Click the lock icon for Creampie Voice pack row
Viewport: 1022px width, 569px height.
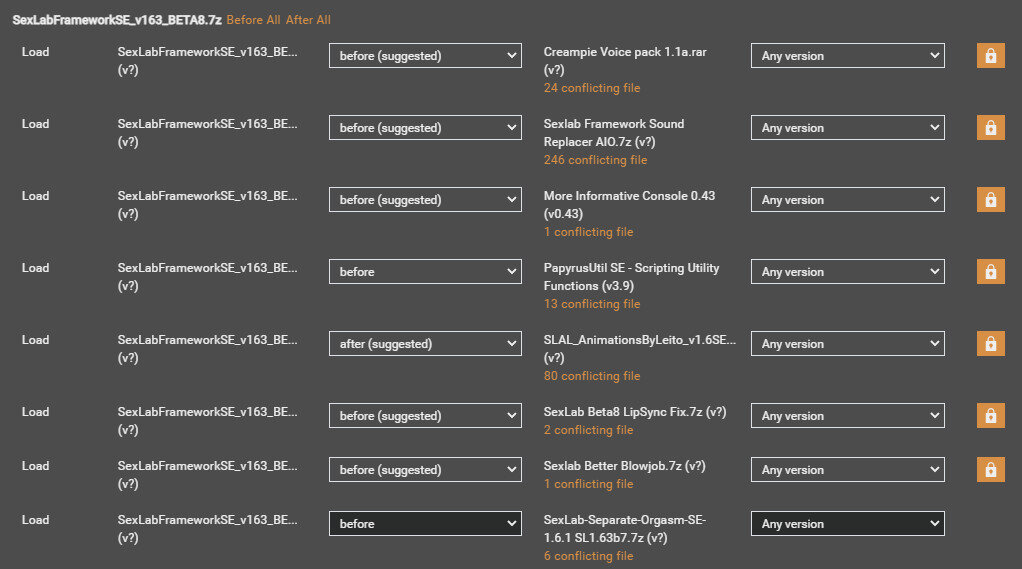[x=990, y=56]
